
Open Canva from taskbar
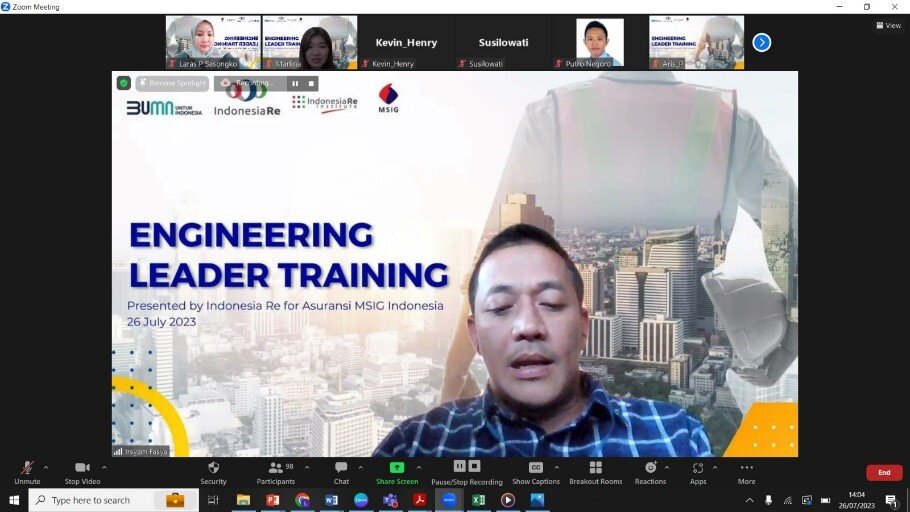pyautogui.click(x=361, y=500)
